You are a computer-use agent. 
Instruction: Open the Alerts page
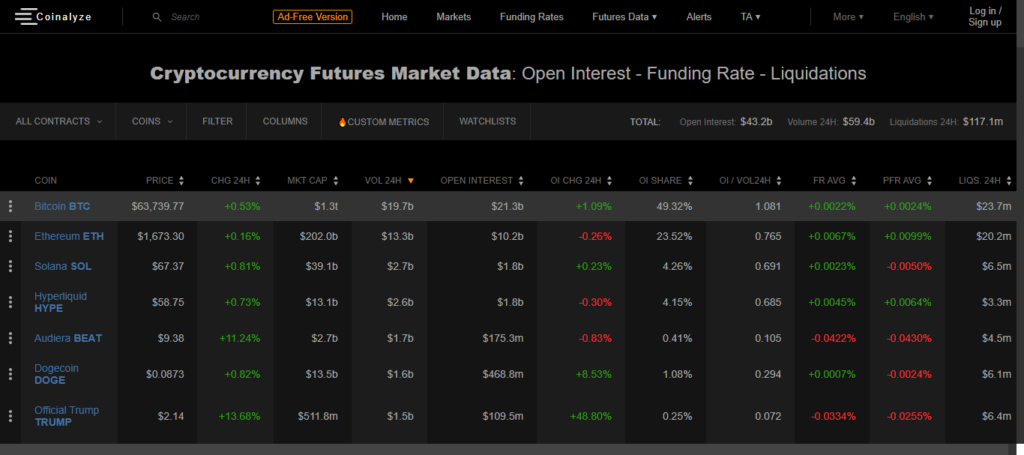click(699, 17)
